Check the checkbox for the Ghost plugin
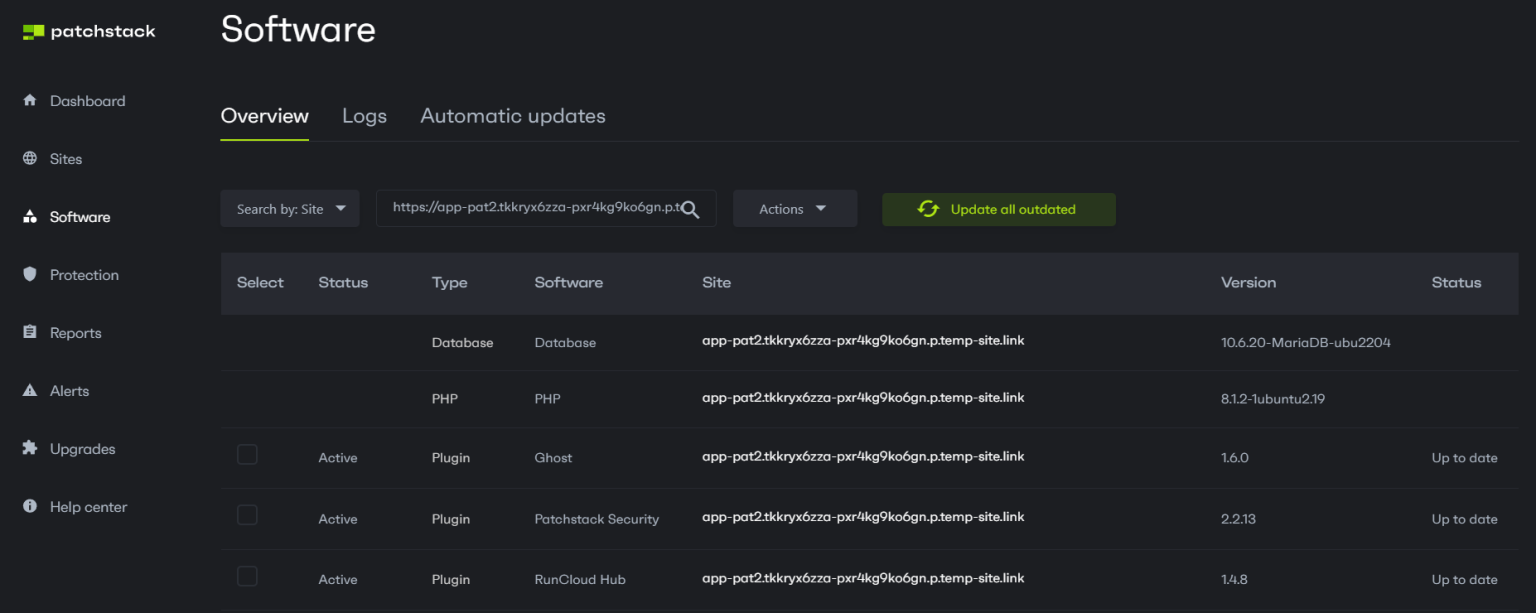This screenshot has width=1536, height=613. (247, 454)
